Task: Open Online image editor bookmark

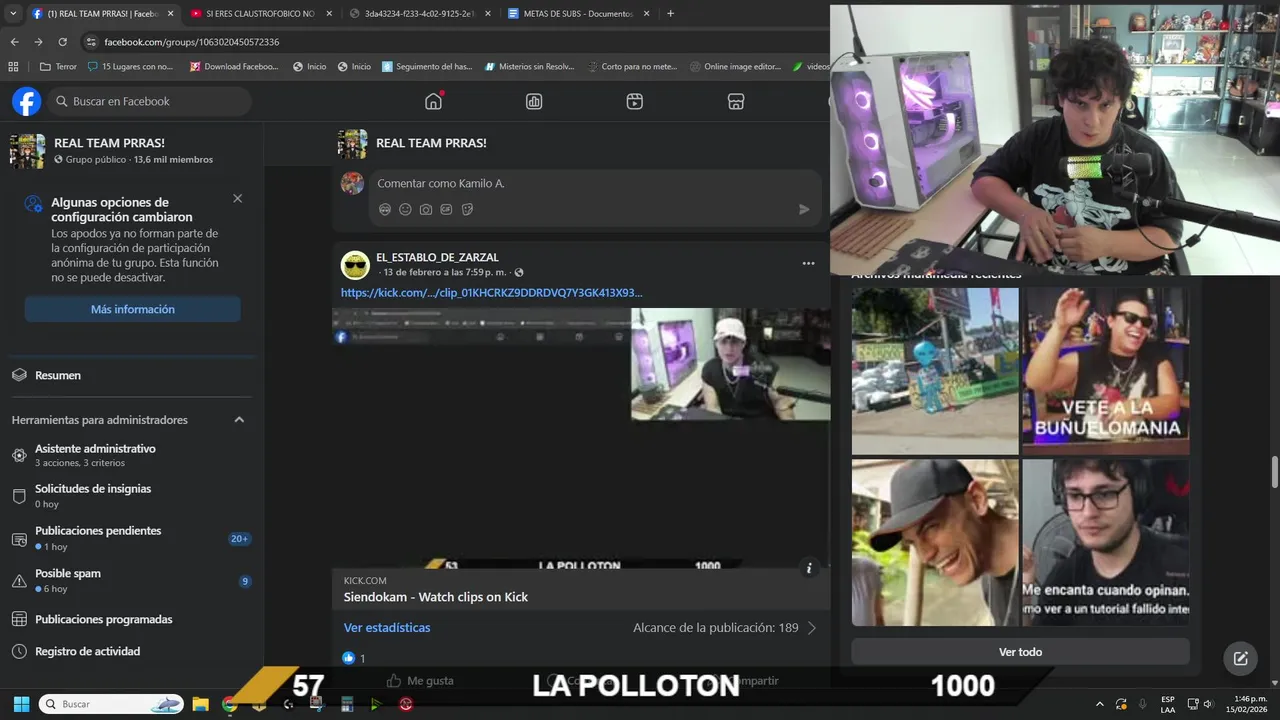Action: click(735, 67)
